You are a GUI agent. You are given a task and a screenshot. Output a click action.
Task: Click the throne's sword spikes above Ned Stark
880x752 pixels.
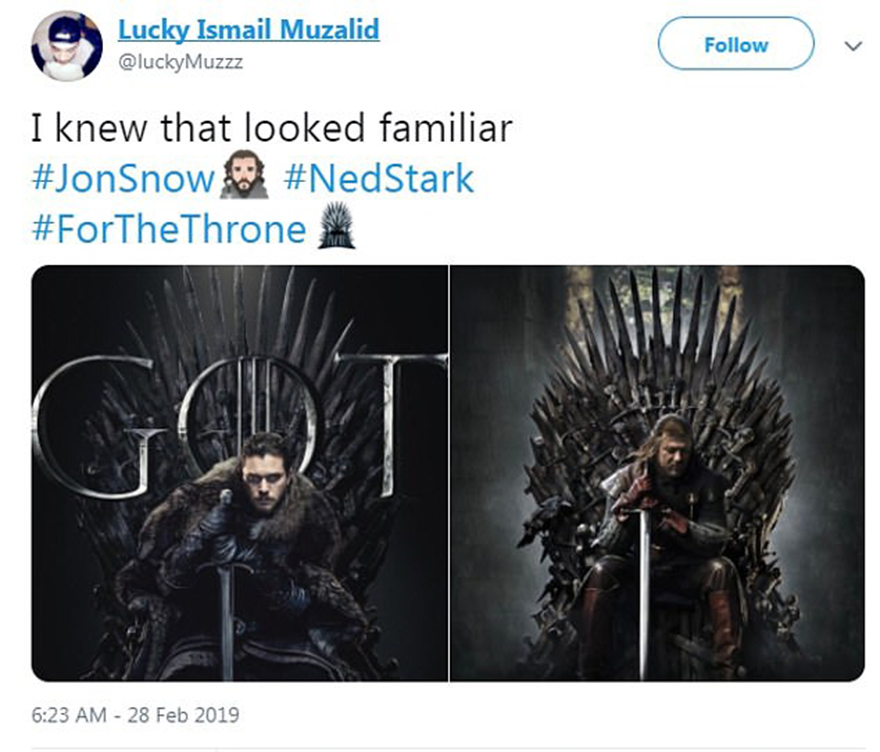[655, 320]
